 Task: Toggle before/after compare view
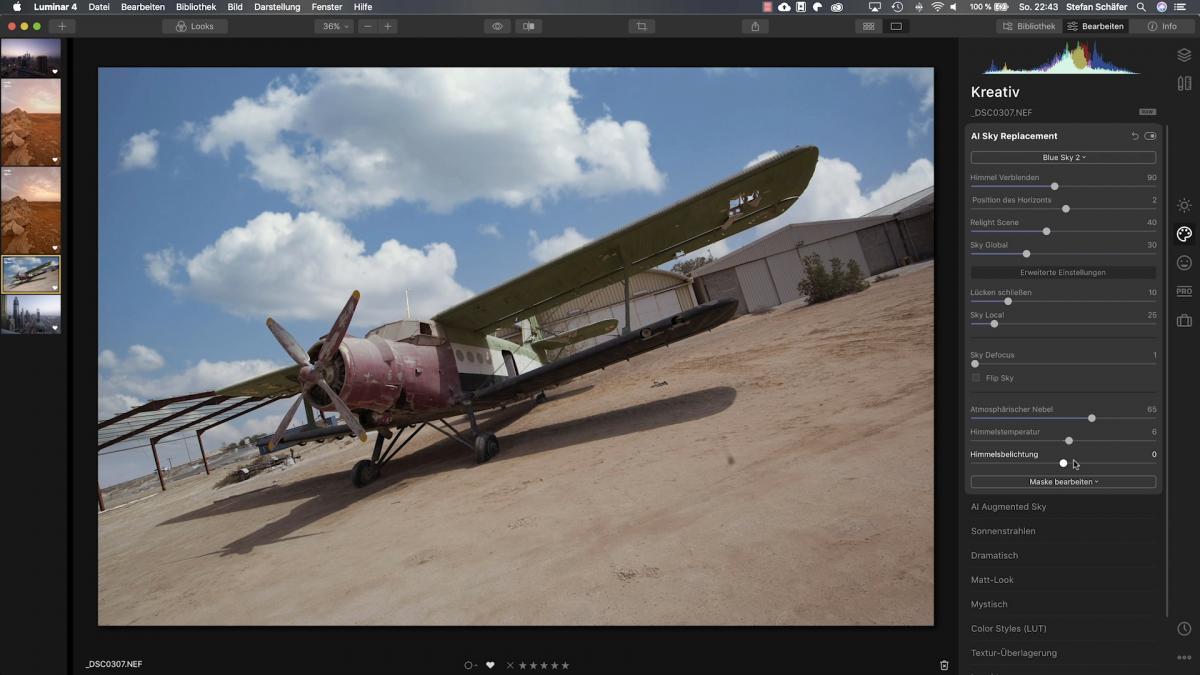(529, 26)
